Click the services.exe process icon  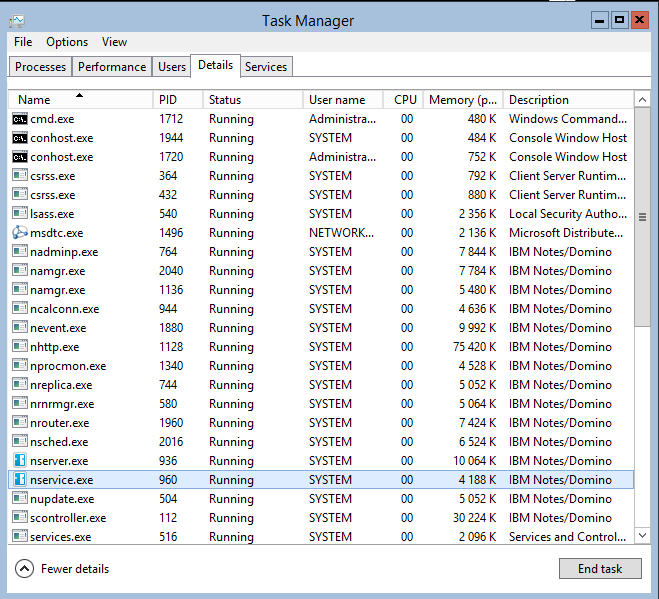pyautogui.click(x=20, y=536)
